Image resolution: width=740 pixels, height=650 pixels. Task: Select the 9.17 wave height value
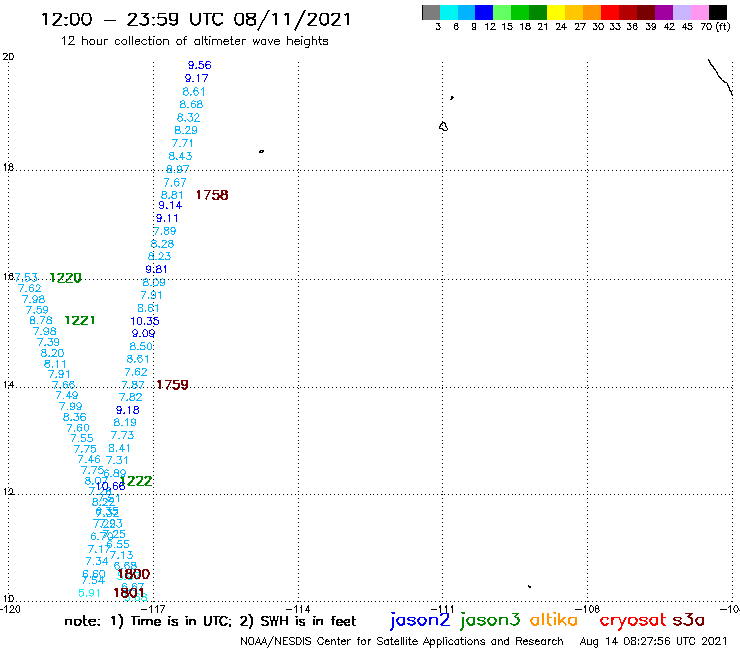coord(196,78)
